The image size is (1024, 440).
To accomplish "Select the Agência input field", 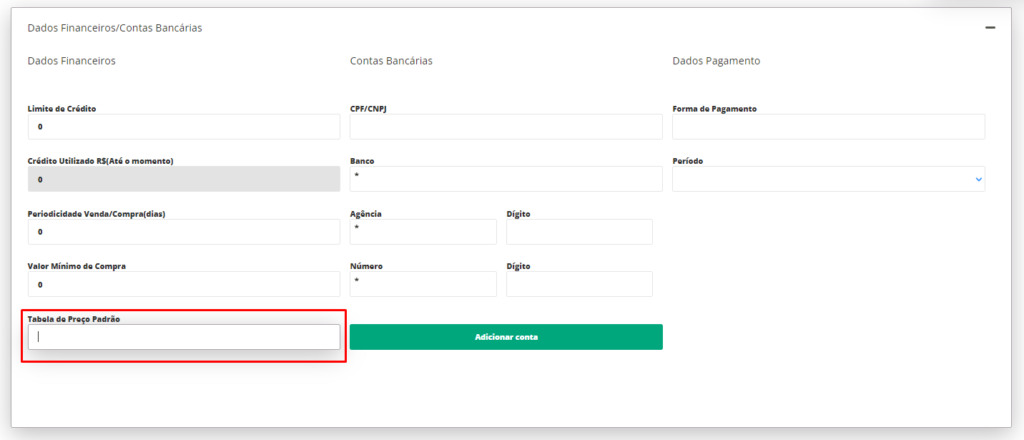I will tap(423, 232).
